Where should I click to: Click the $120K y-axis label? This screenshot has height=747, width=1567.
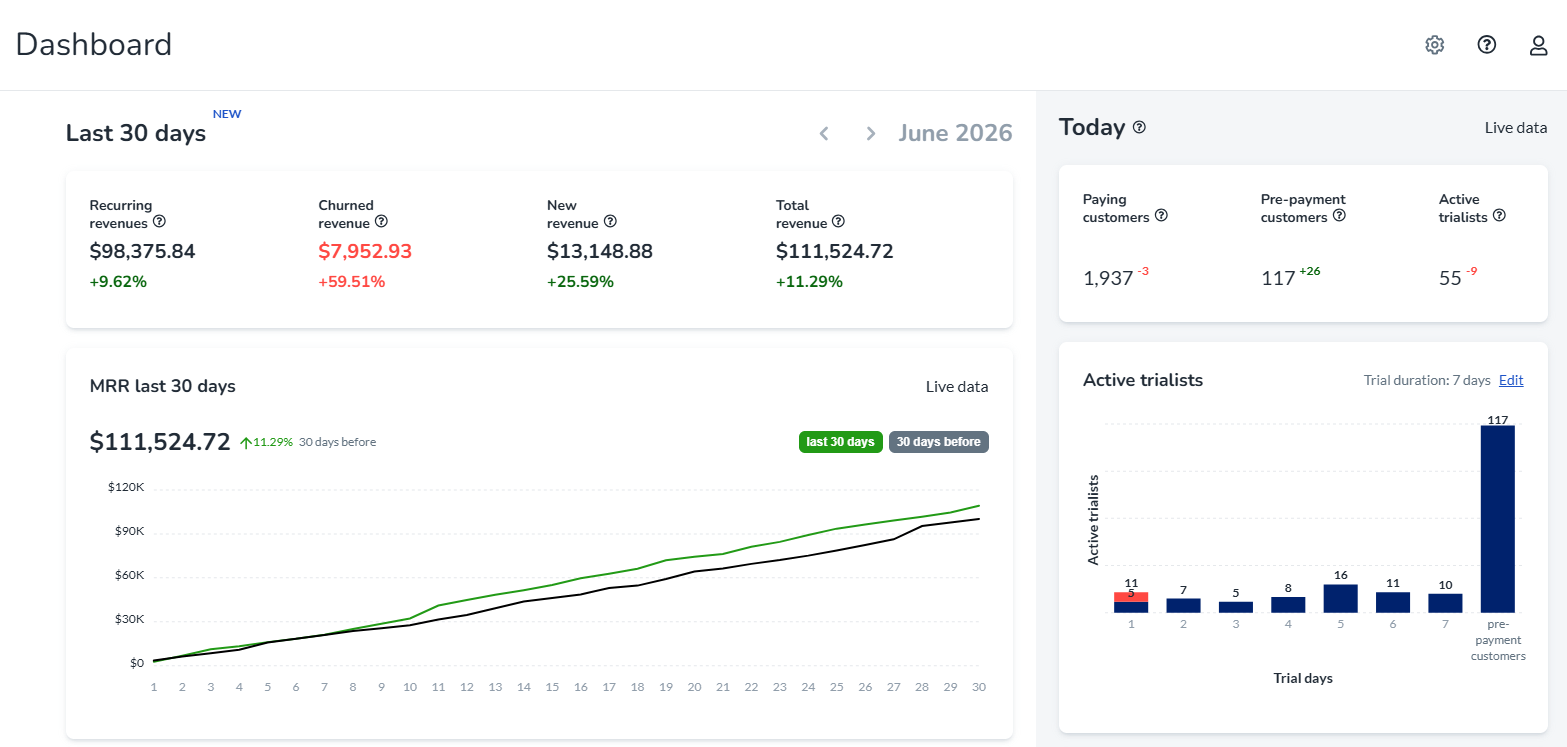coord(127,487)
